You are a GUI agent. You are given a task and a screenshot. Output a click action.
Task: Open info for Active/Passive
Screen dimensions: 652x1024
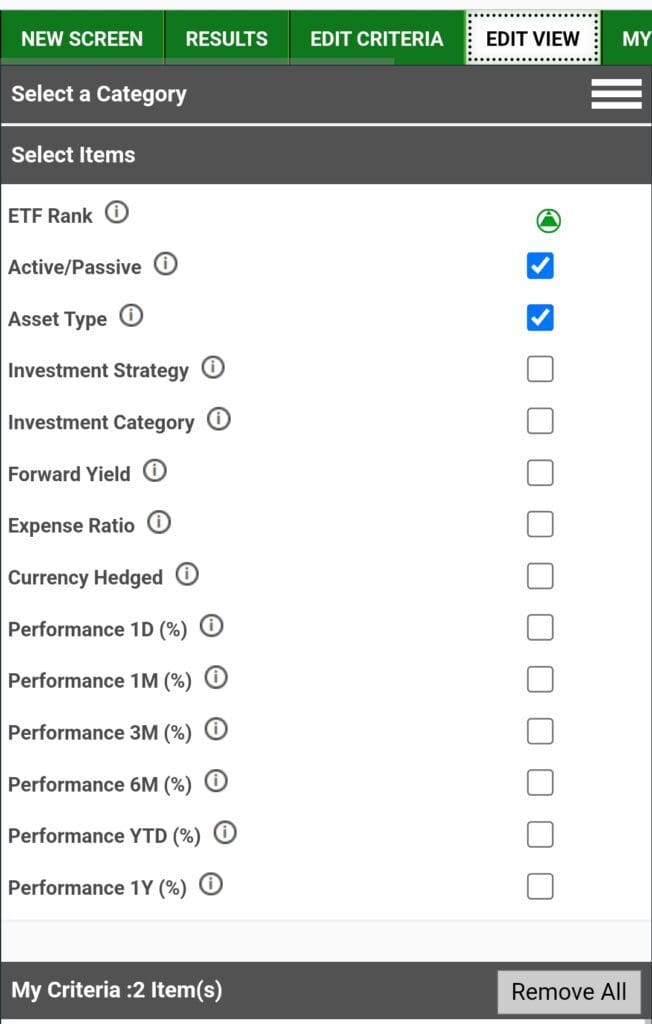[166, 265]
